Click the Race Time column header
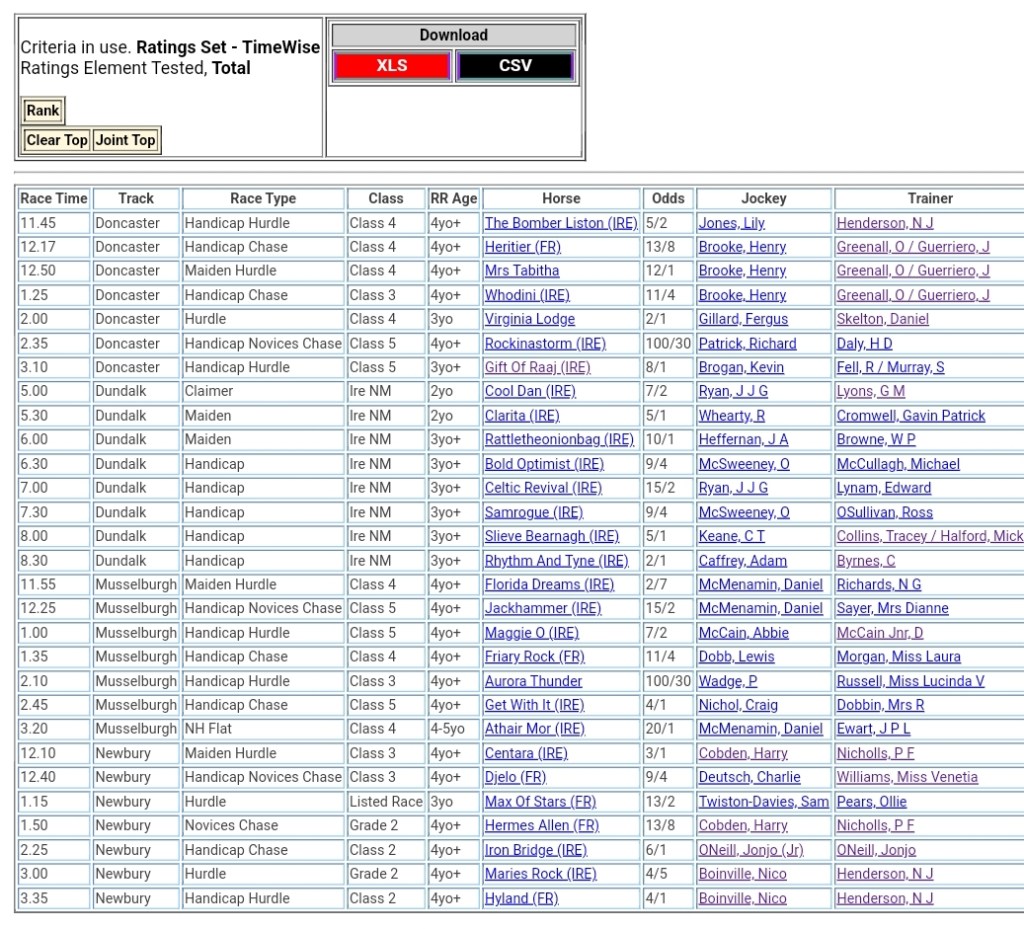Image resolution: width=1024 pixels, height=929 pixels. [54, 198]
